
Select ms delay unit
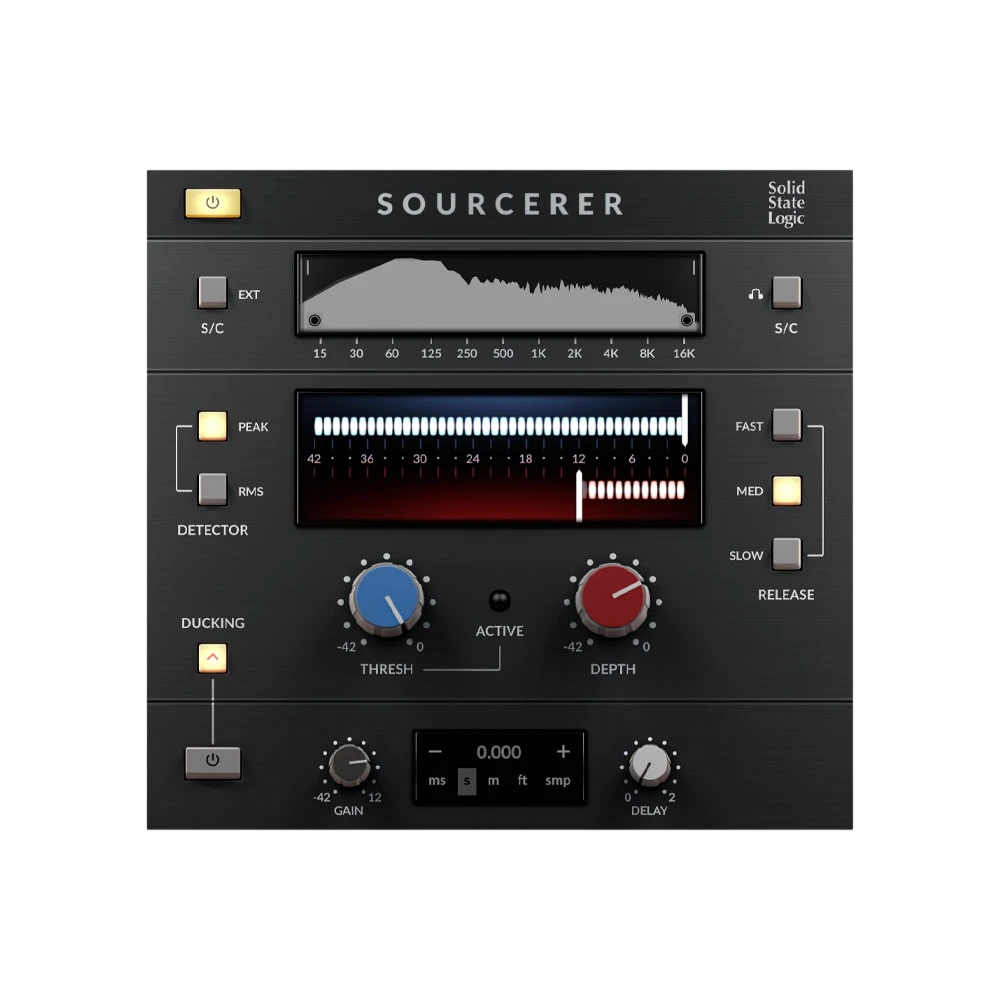point(437,781)
